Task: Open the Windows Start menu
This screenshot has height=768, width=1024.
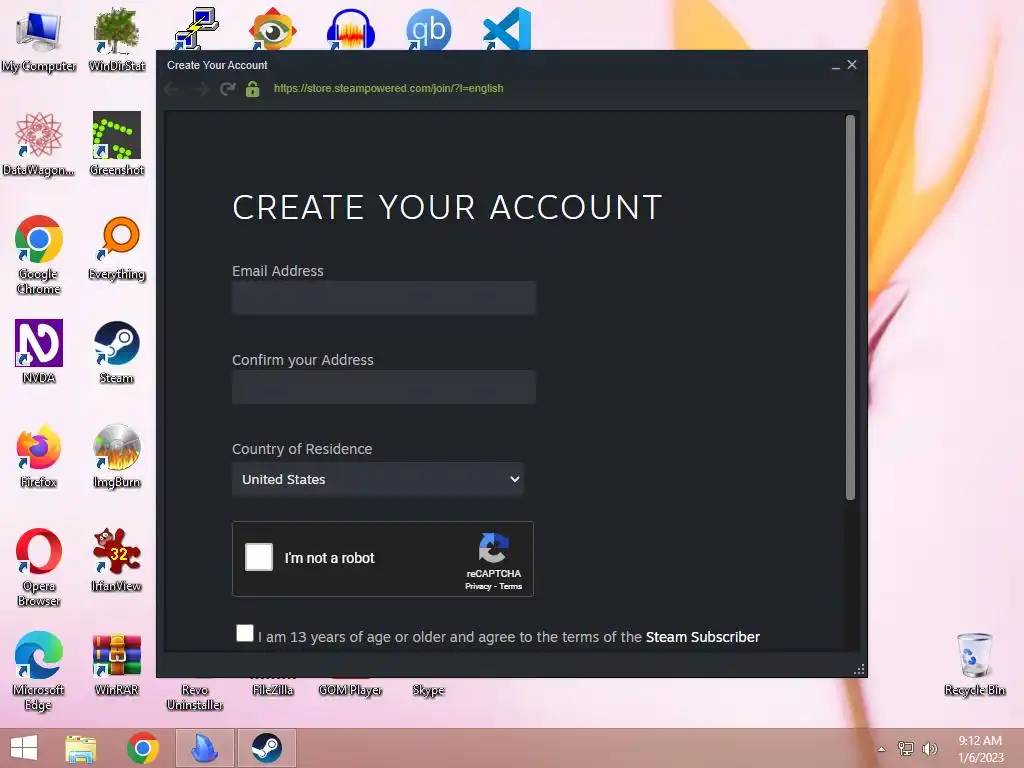Action: (x=24, y=748)
